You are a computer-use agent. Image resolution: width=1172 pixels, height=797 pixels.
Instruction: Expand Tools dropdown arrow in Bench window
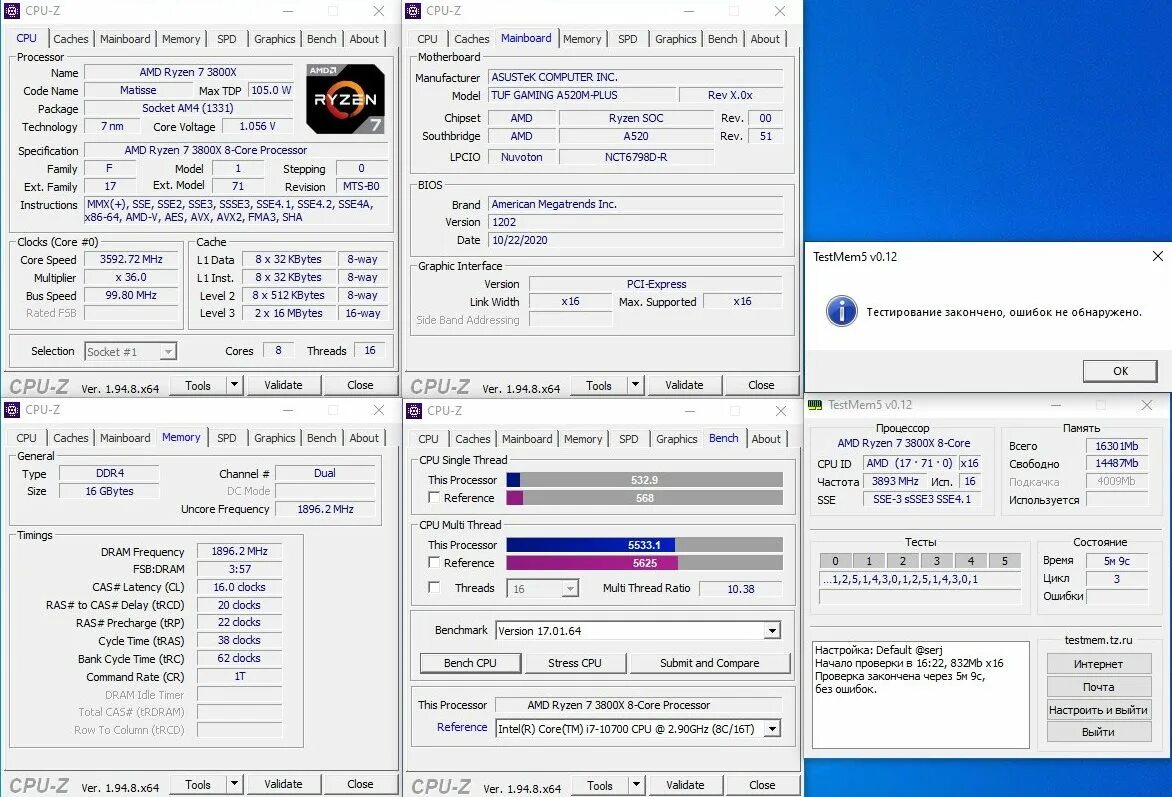pyautogui.click(x=636, y=785)
